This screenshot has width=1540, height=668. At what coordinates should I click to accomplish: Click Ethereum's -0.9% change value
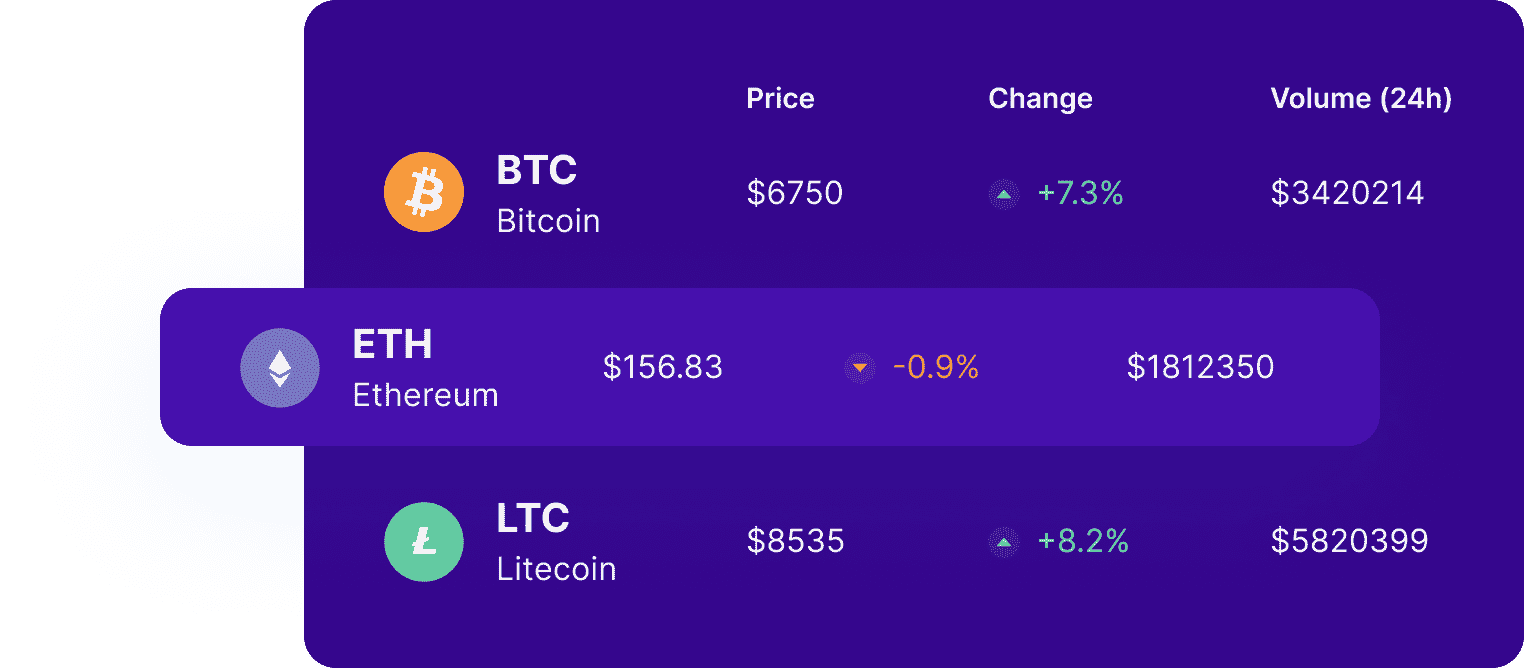(936, 368)
